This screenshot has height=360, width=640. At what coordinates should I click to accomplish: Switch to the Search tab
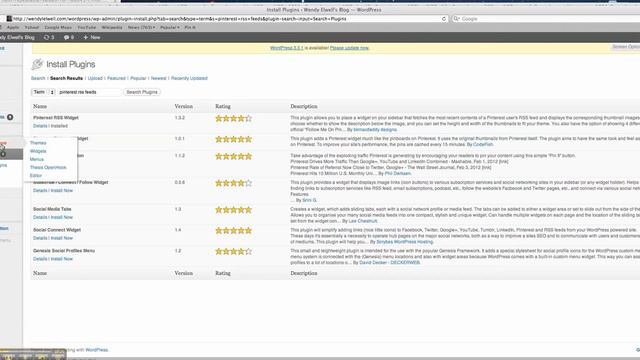(x=38, y=78)
